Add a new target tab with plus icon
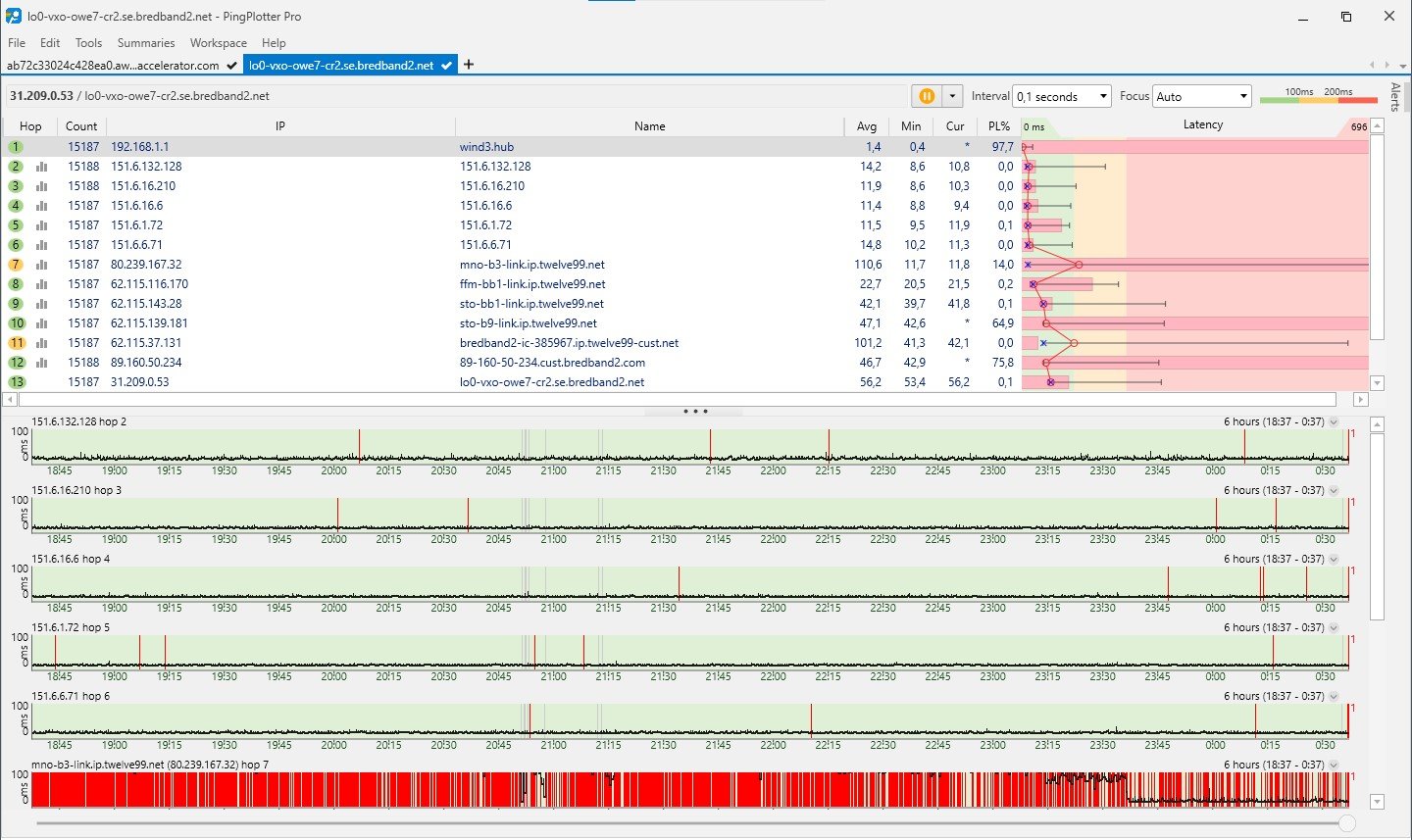Screen dimensions: 1412x840 coord(469,65)
